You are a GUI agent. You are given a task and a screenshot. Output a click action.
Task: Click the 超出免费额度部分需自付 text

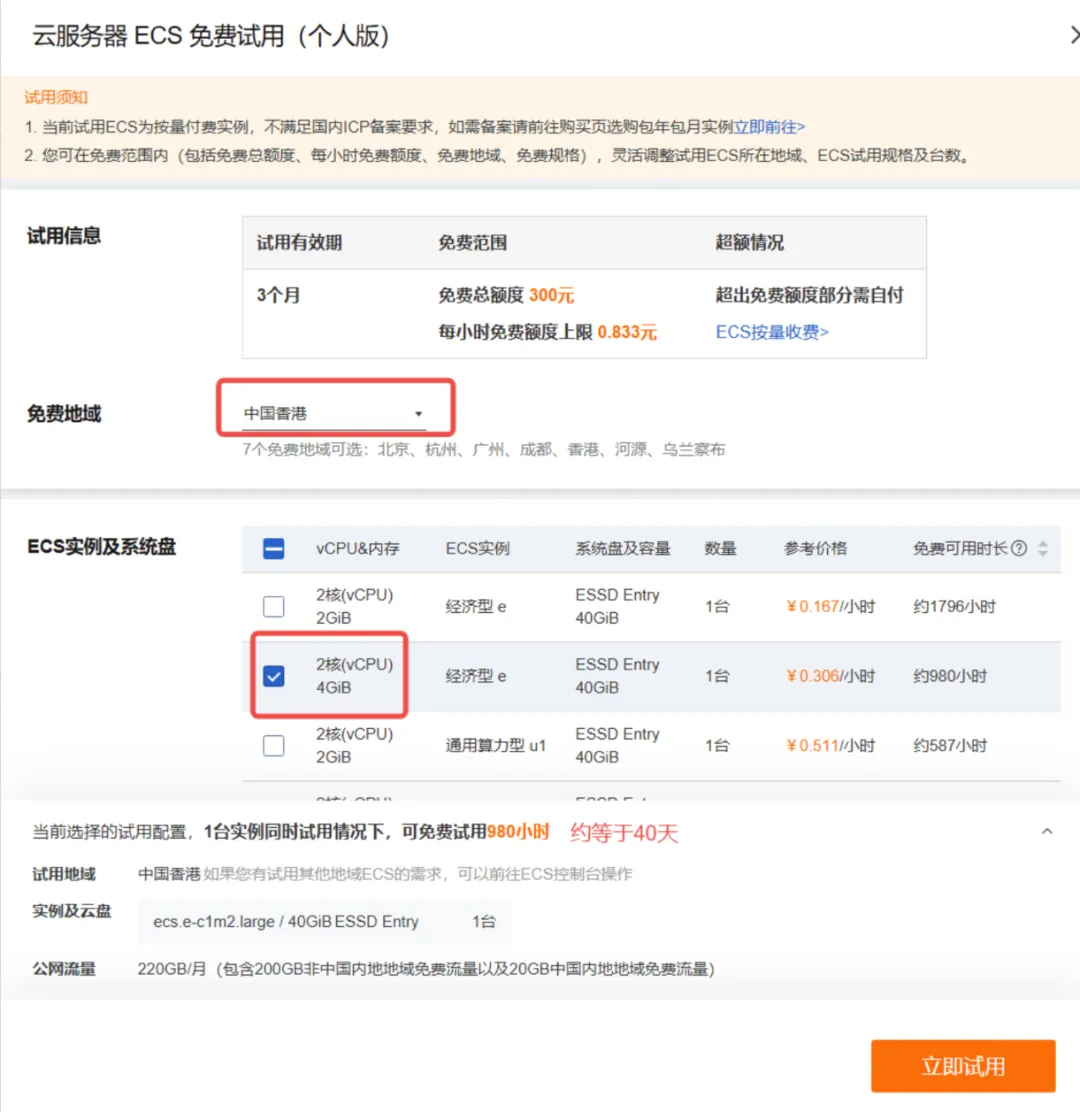click(x=810, y=295)
